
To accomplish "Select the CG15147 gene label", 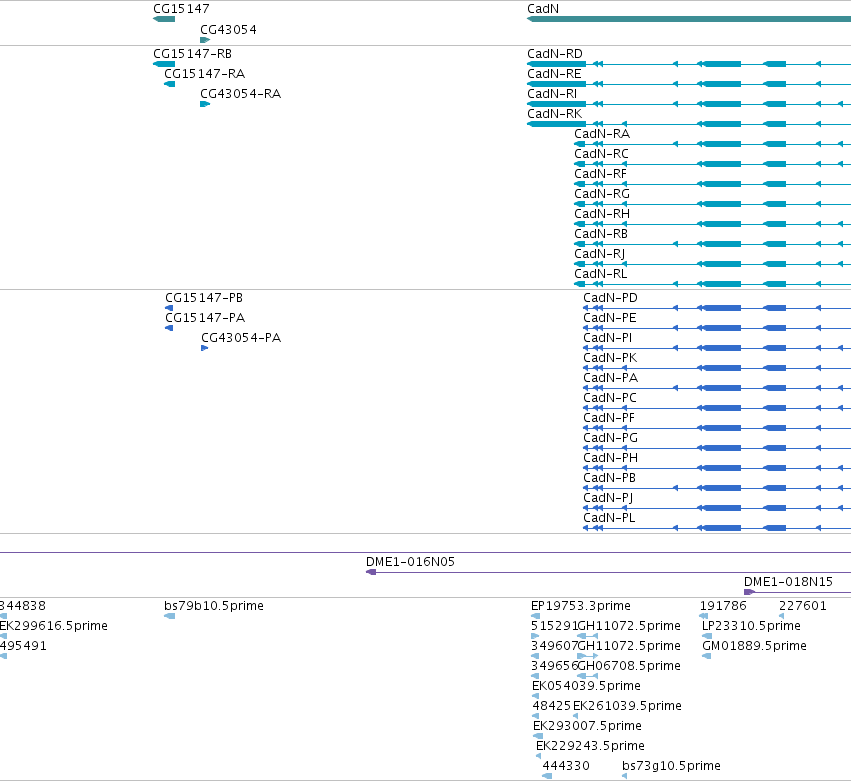I will (x=181, y=9).
